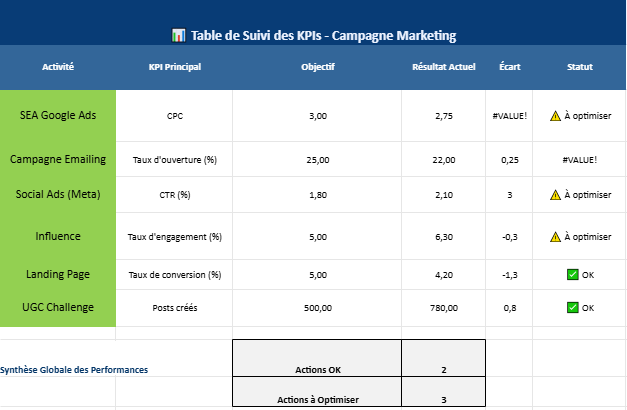The image size is (627, 410).
Task: Select the 780,00 result cell
Action: (444, 308)
